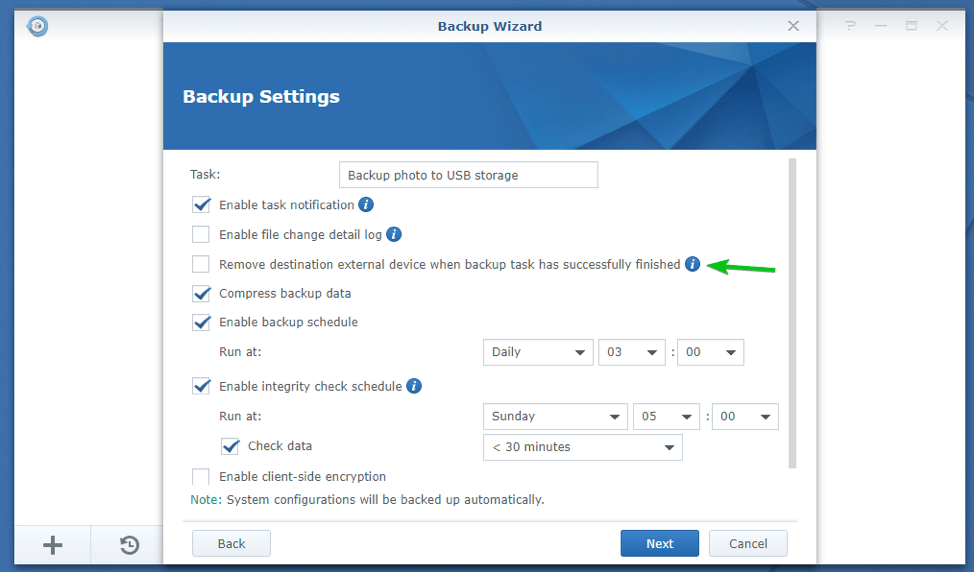
Task: Click the 'Enable backup schedule' label
Action: 288,322
